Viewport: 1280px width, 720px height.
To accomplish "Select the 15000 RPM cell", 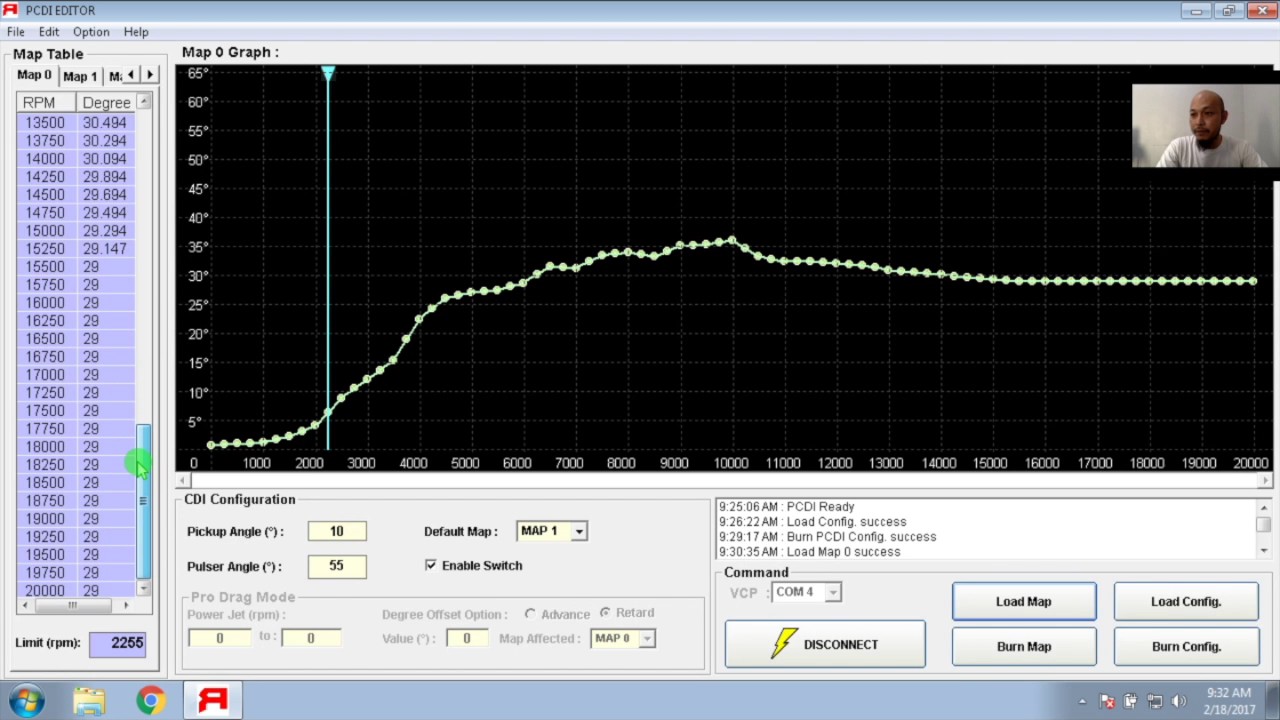I will tap(46, 231).
